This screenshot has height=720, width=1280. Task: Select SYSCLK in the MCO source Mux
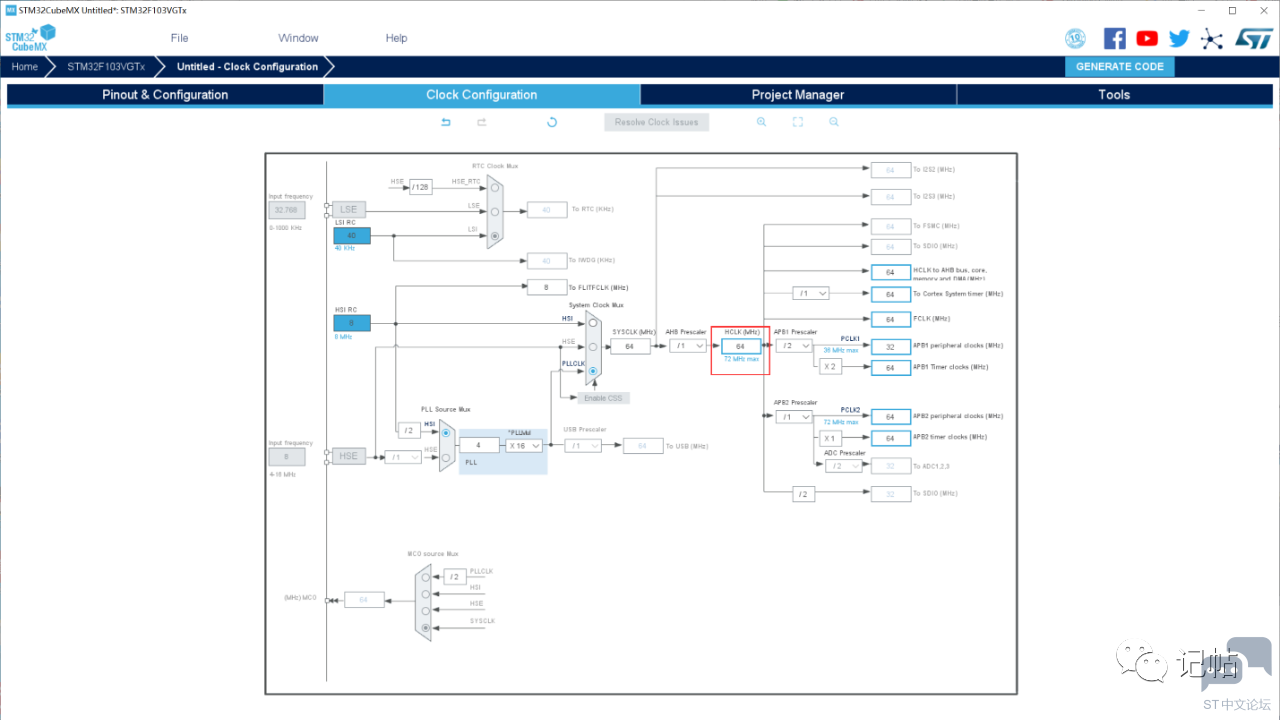[x=426, y=628]
